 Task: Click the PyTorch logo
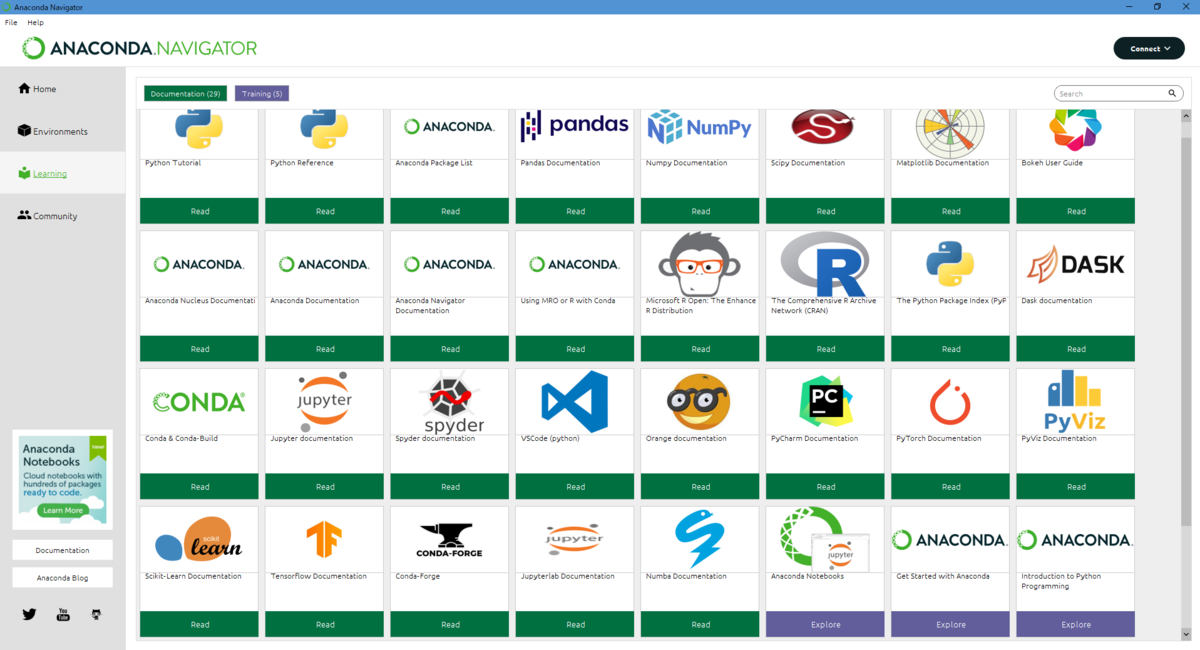coord(950,402)
